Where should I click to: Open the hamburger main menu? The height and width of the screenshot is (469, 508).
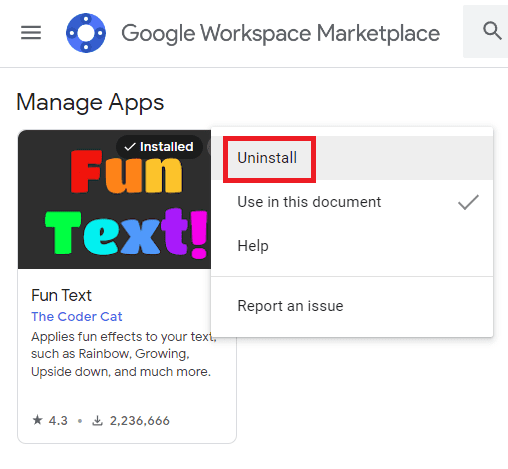[x=31, y=33]
